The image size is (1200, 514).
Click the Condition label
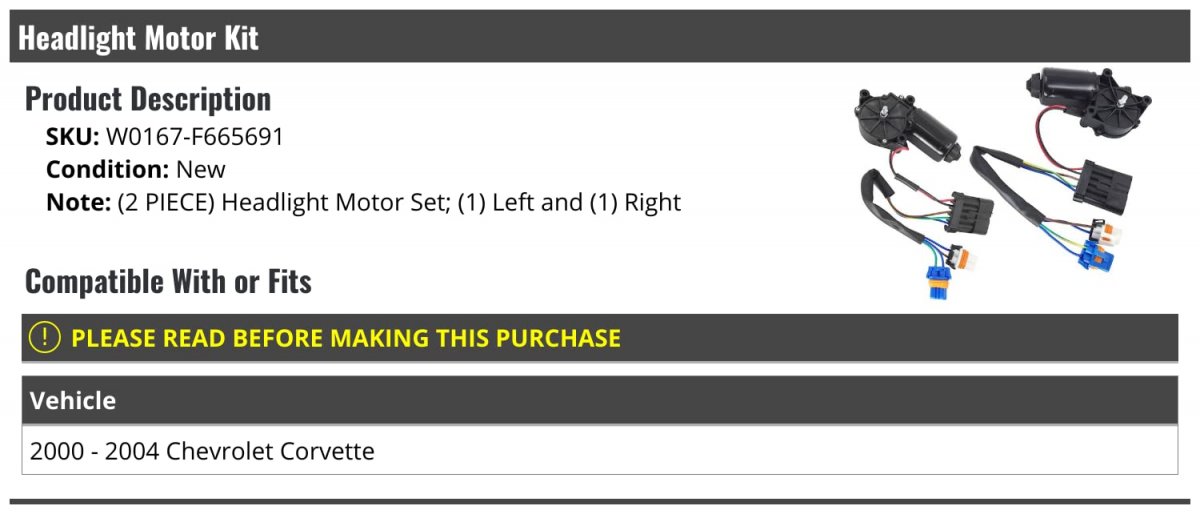[108, 169]
